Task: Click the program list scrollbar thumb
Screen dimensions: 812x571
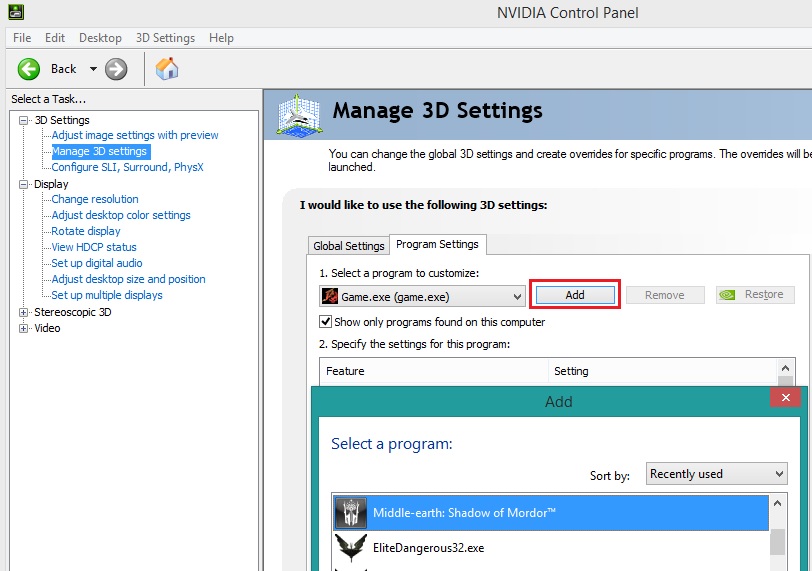Action: pos(777,542)
